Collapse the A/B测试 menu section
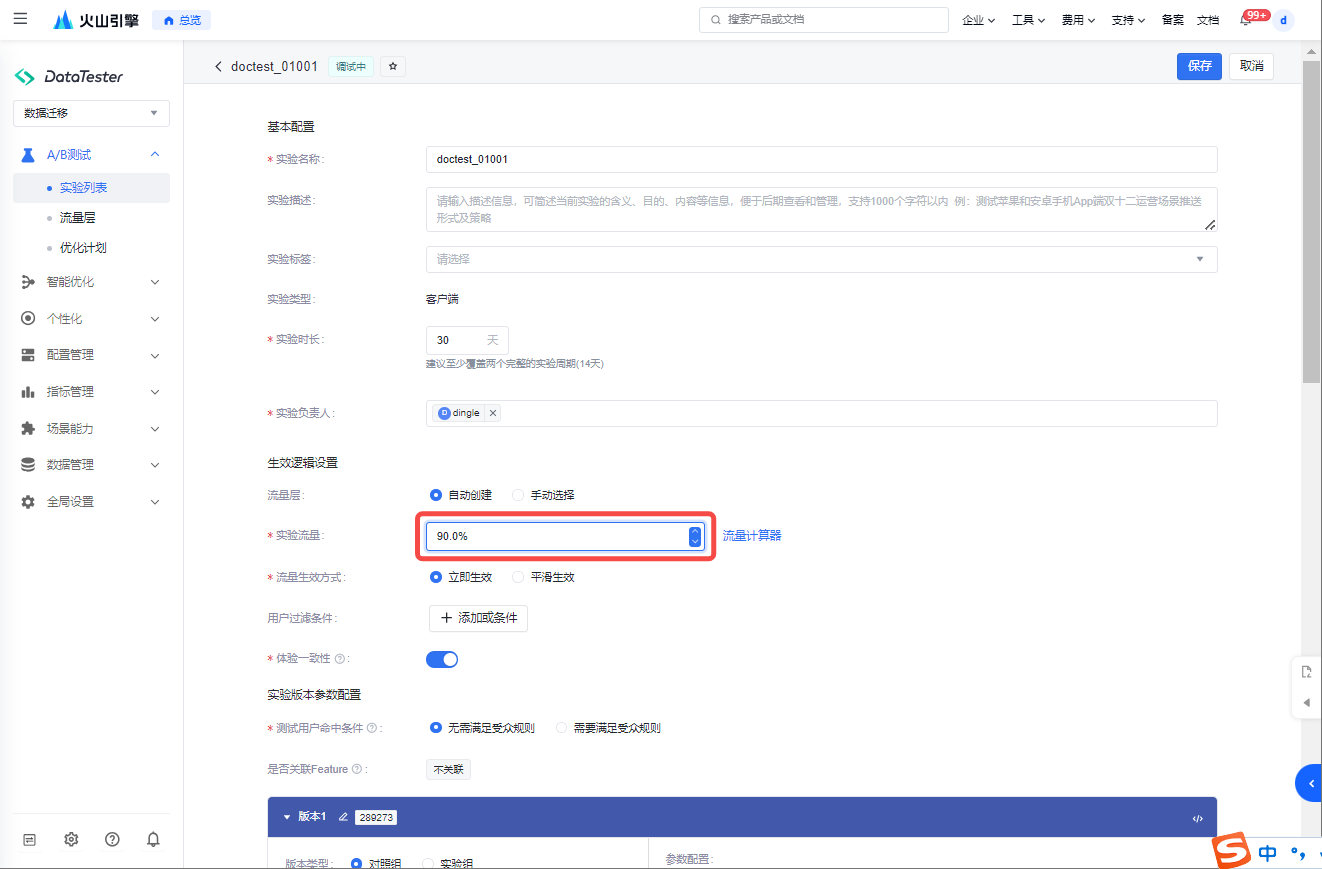The height and width of the screenshot is (869, 1322). point(155,155)
